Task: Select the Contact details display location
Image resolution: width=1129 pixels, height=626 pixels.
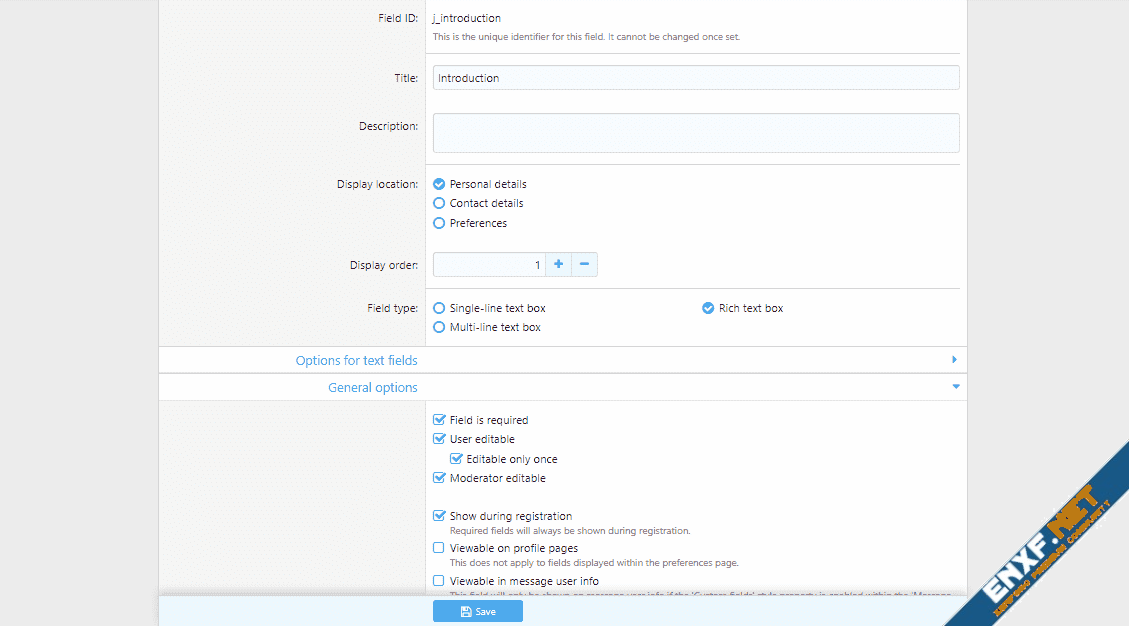Action: click(x=439, y=204)
